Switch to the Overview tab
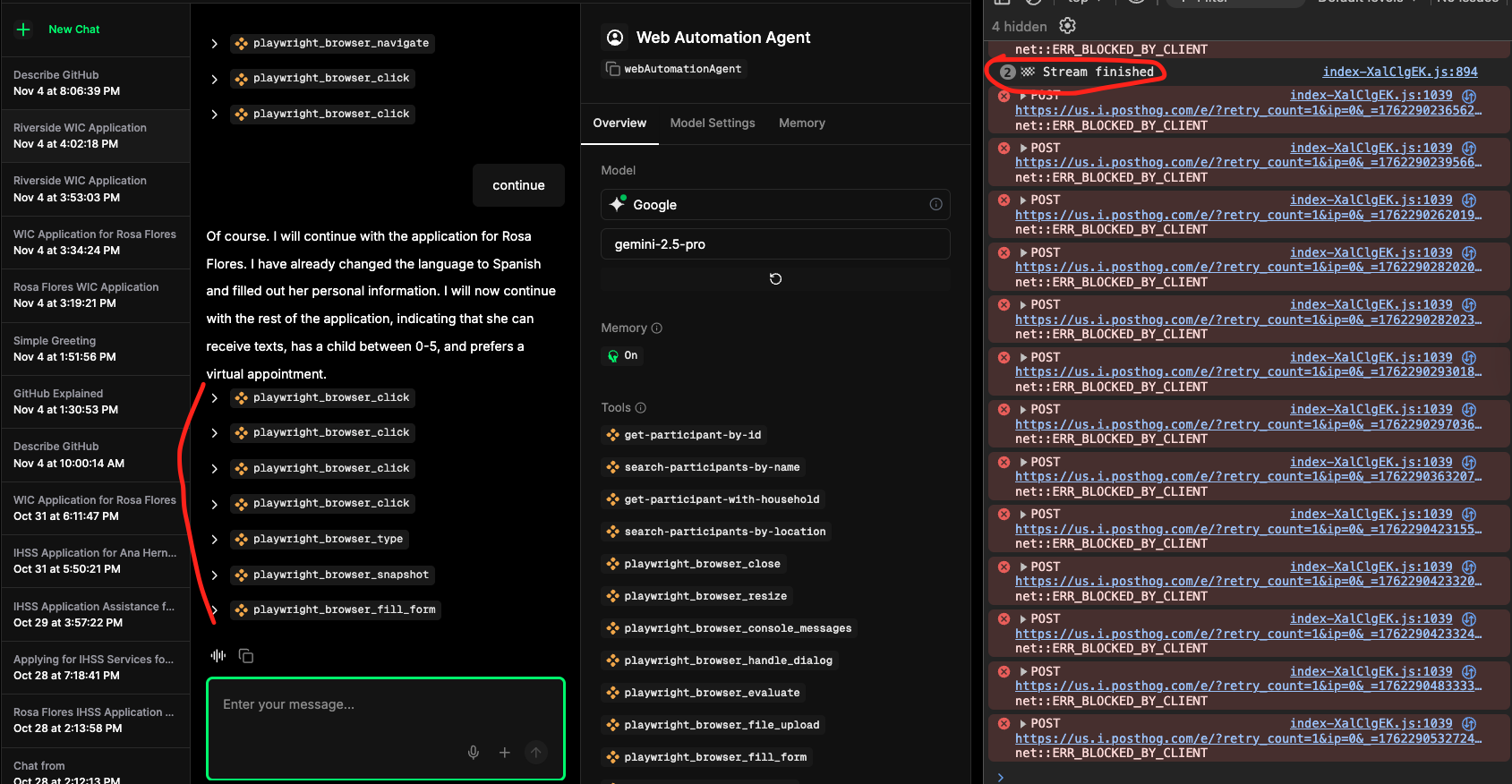 [619, 124]
